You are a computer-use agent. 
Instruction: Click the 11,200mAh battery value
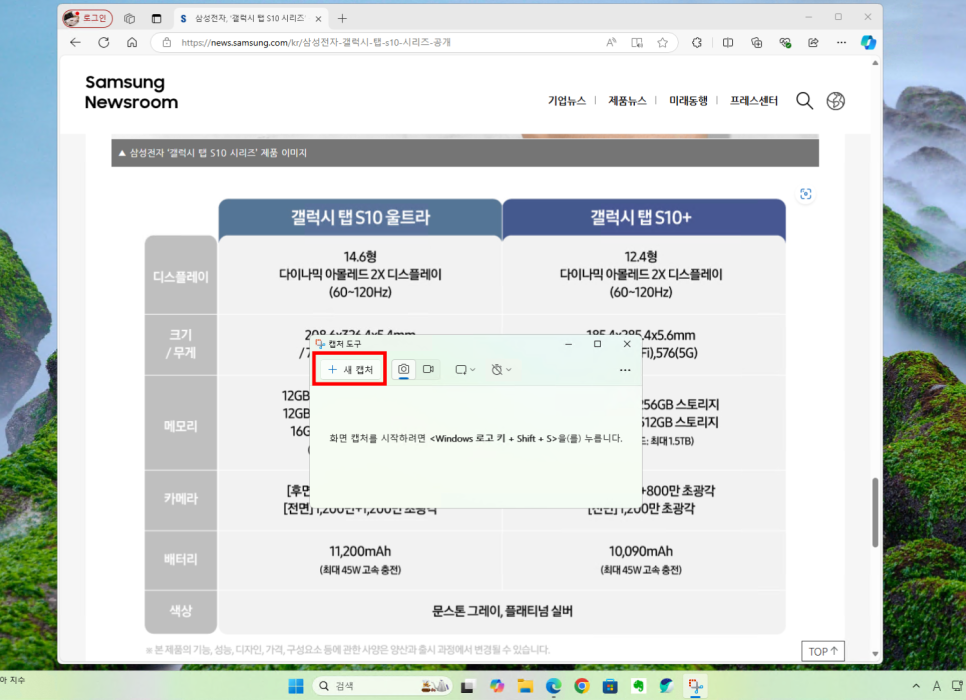click(360, 551)
